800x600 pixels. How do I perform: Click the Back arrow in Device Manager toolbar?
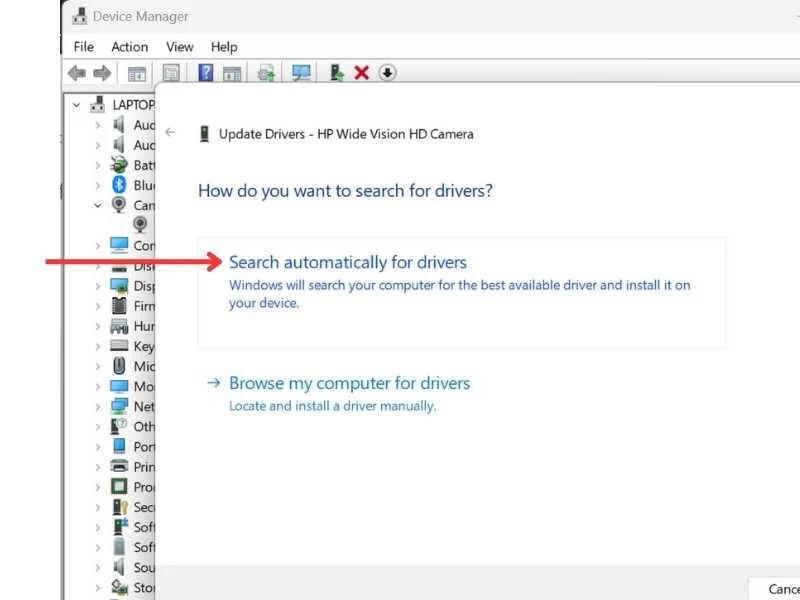tap(77, 73)
